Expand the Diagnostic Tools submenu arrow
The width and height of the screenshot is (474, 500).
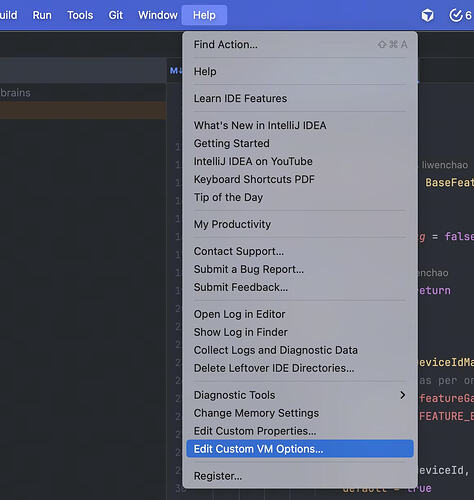point(403,395)
